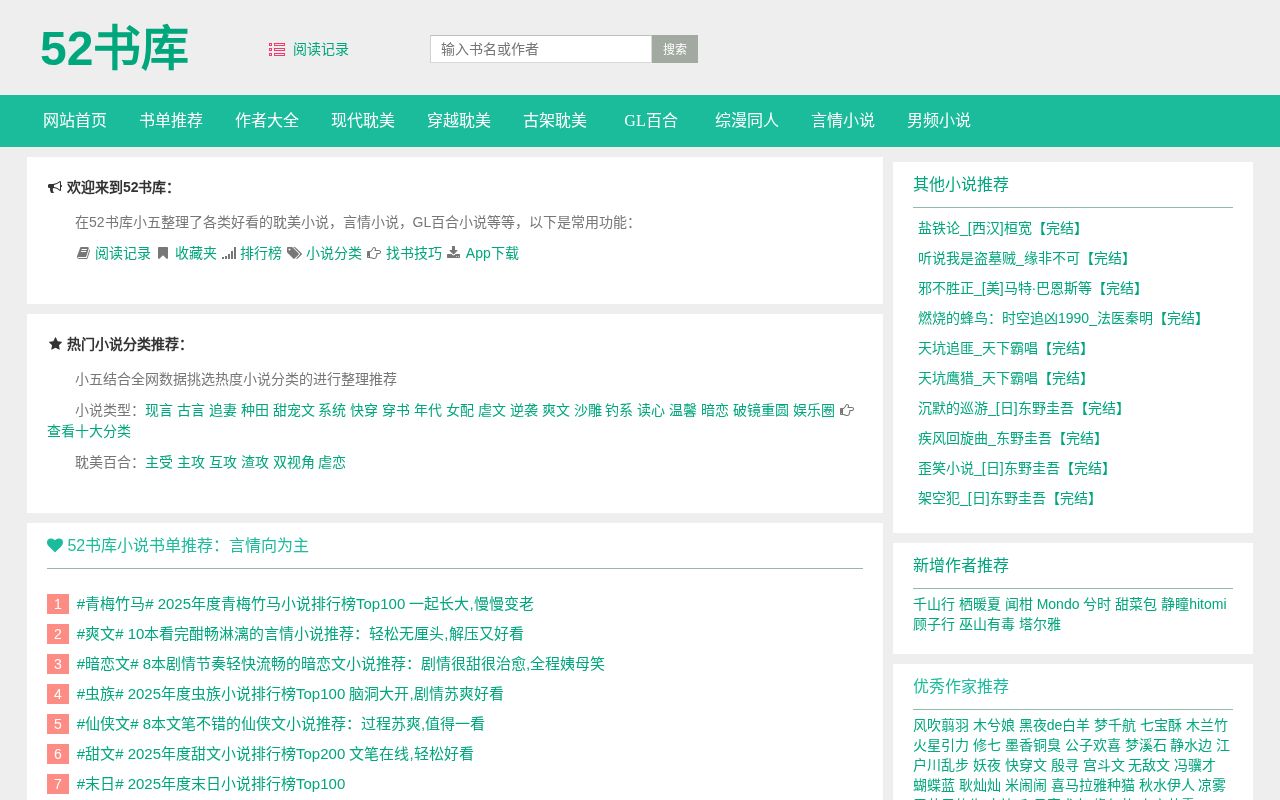Open the 盐铁论_[西汉]桓宽【完结】 link
The image size is (1280, 800).
1001,228
